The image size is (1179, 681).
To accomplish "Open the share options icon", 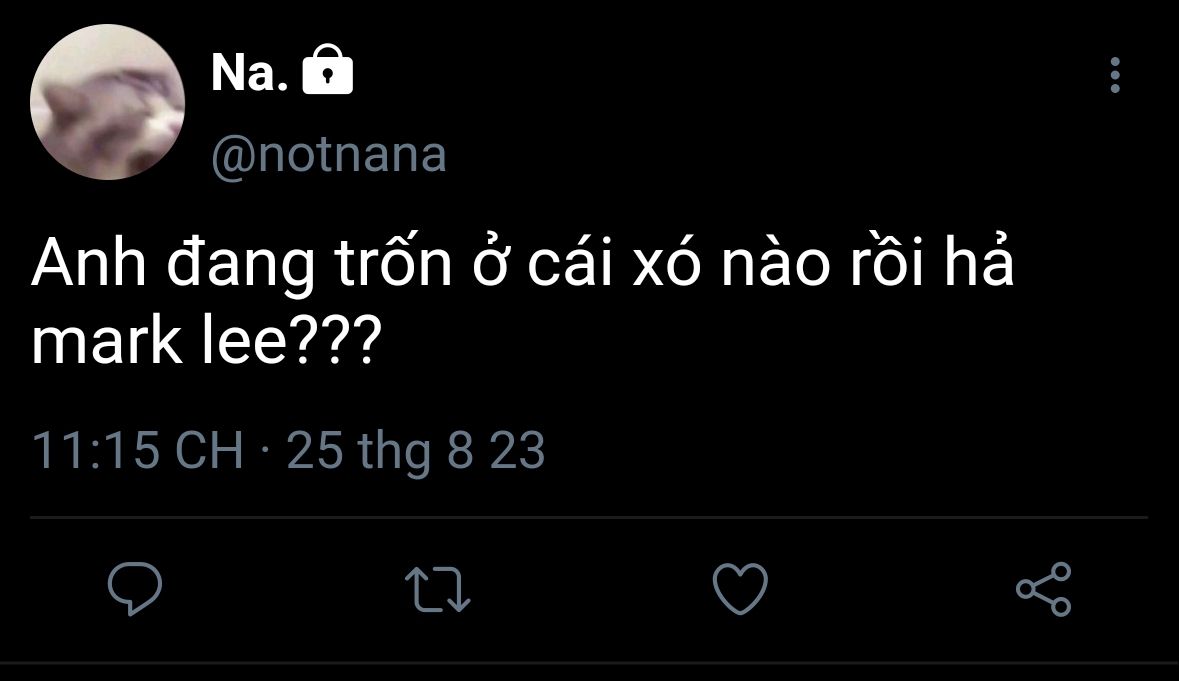I will click(x=1044, y=588).
